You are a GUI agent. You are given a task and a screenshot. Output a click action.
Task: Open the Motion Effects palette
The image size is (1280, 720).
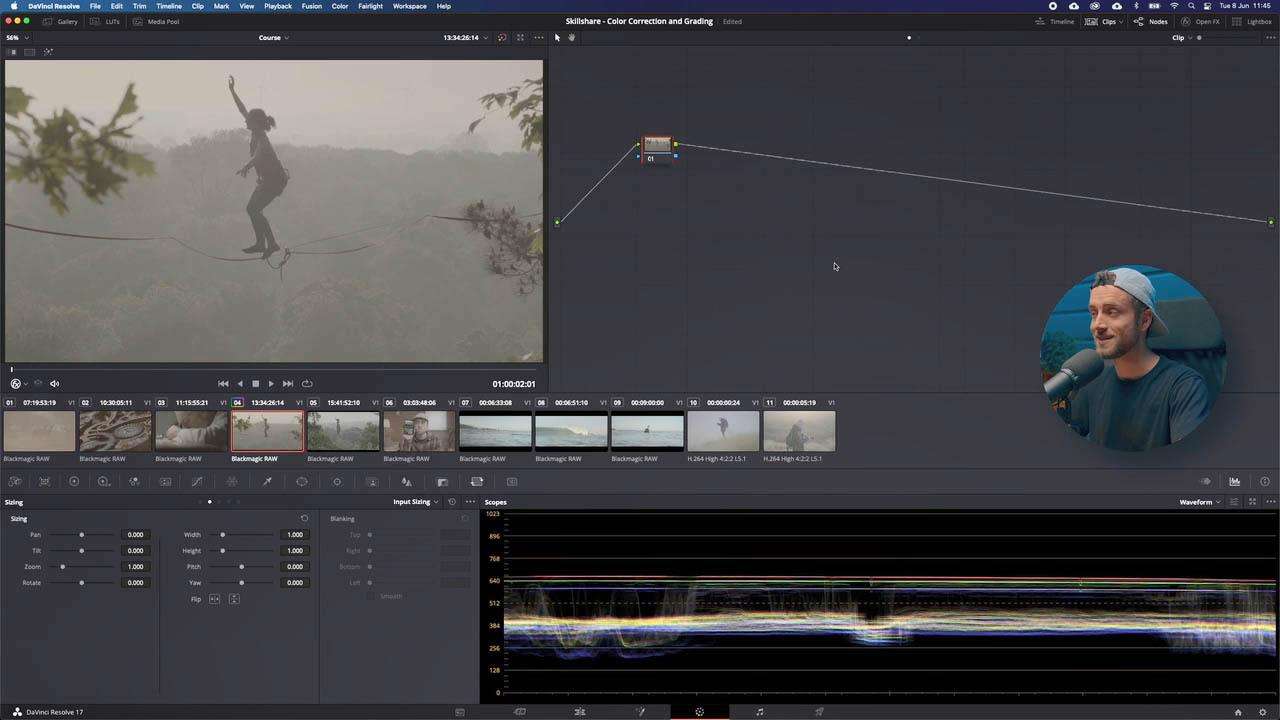pyautogui.click(x=165, y=482)
